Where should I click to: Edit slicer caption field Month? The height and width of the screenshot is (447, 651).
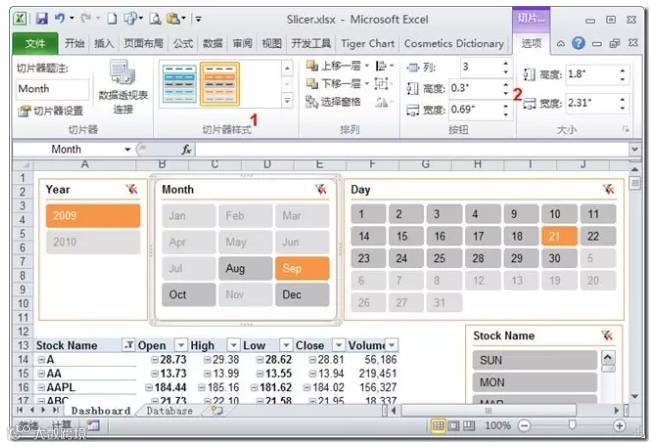coord(52,88)
